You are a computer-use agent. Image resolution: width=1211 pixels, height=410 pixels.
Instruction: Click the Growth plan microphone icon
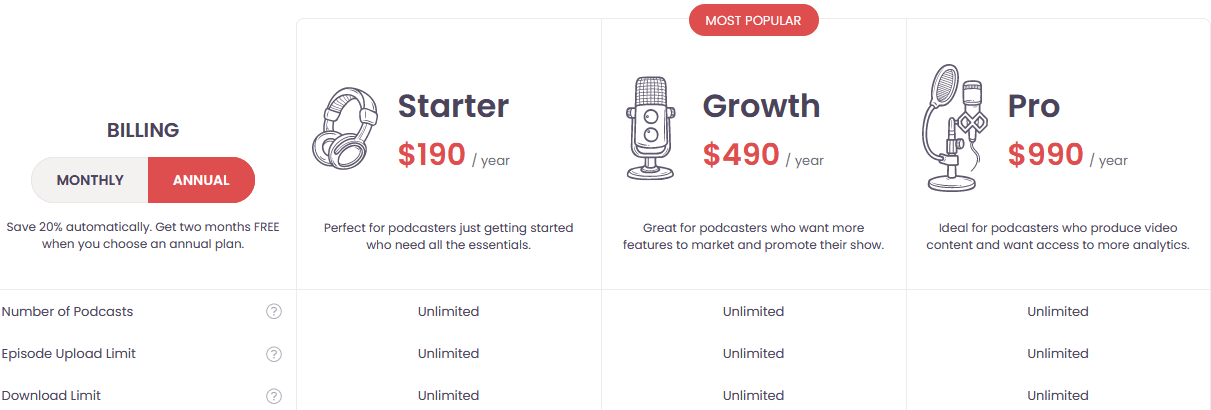point(650,128)
